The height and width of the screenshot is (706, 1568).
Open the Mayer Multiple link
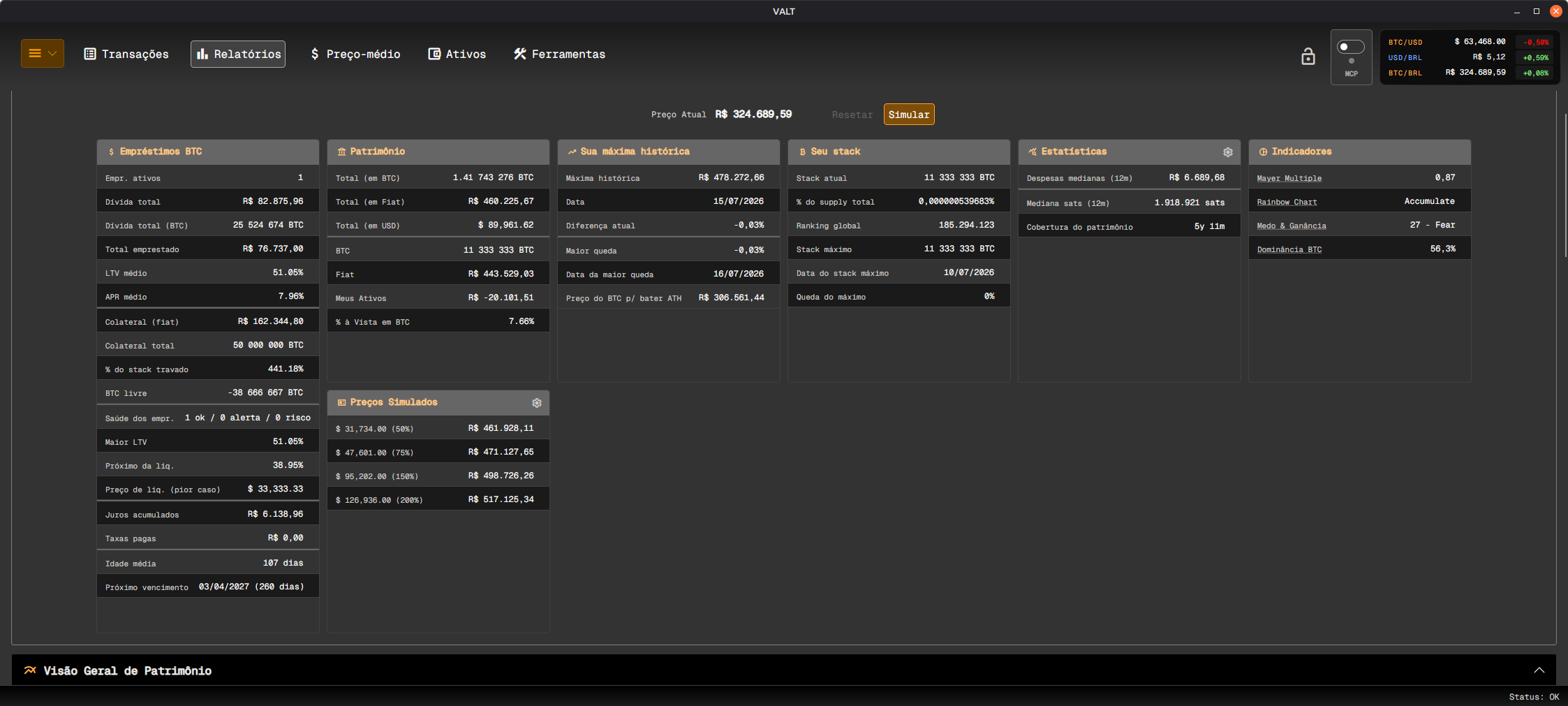click(x=1289, y=178)
